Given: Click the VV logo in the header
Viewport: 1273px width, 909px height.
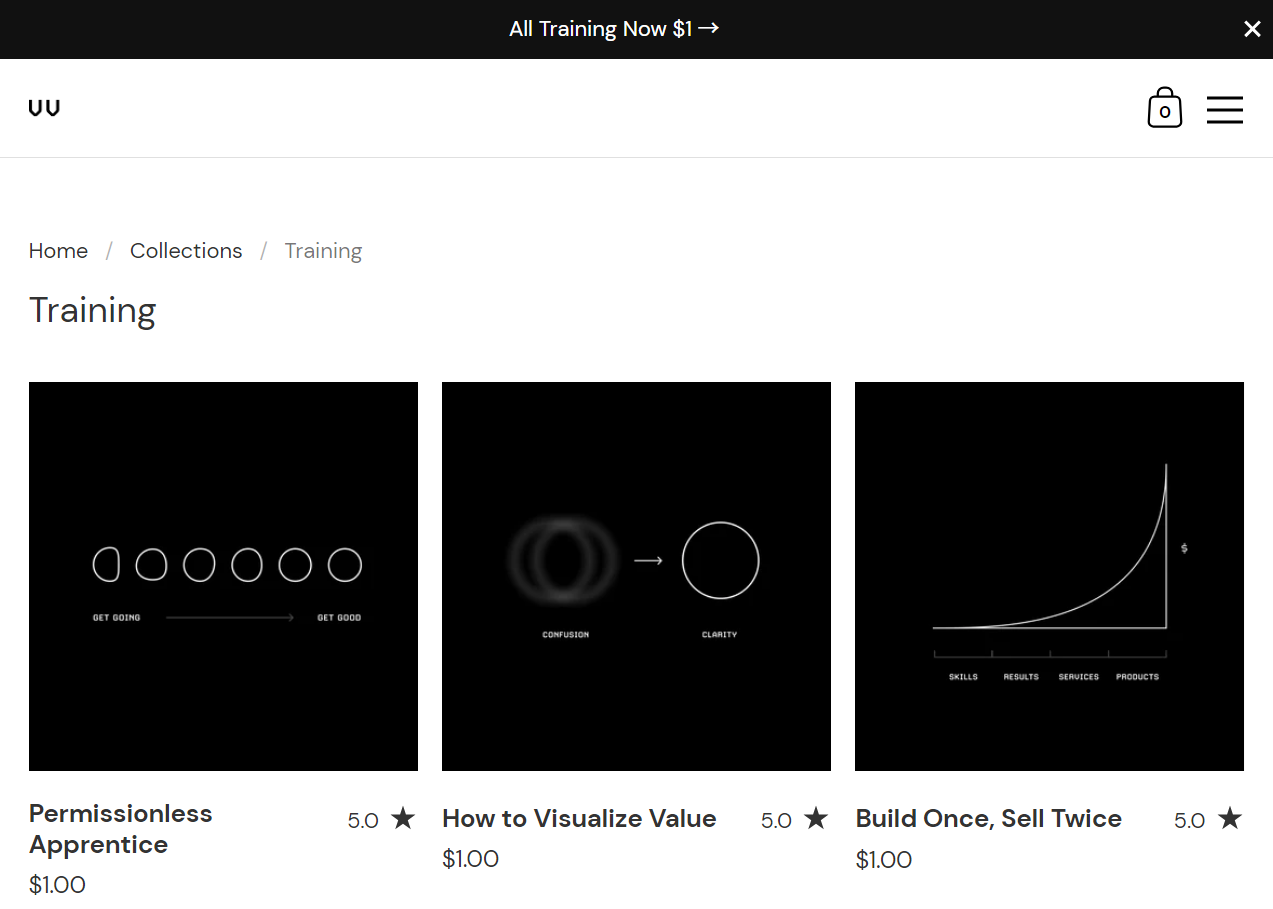Looking at the screenshot, I should 44,107.
